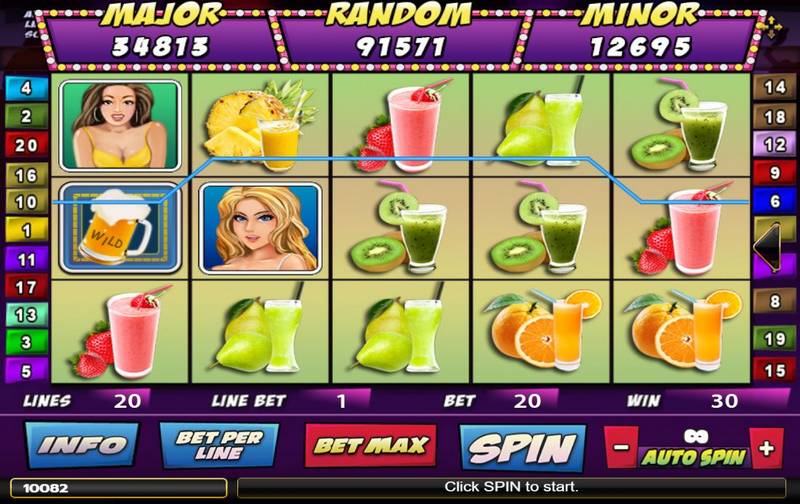This screenshot has width=800, height=504.
Task: Collapse side panel with black arrow
Action: click(x=767, y=246)
